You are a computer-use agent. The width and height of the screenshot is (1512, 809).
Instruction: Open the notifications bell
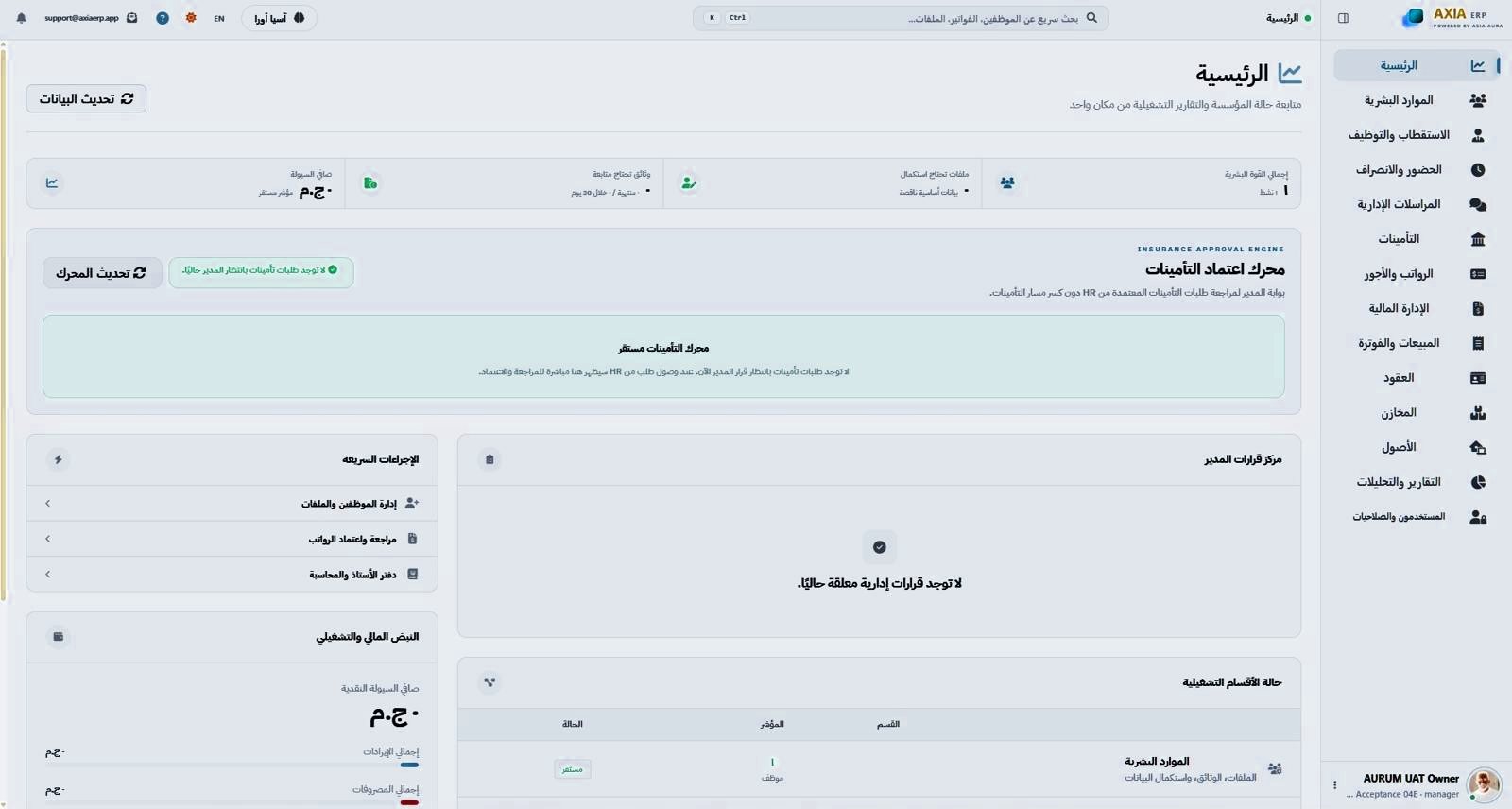coord(21,18)
